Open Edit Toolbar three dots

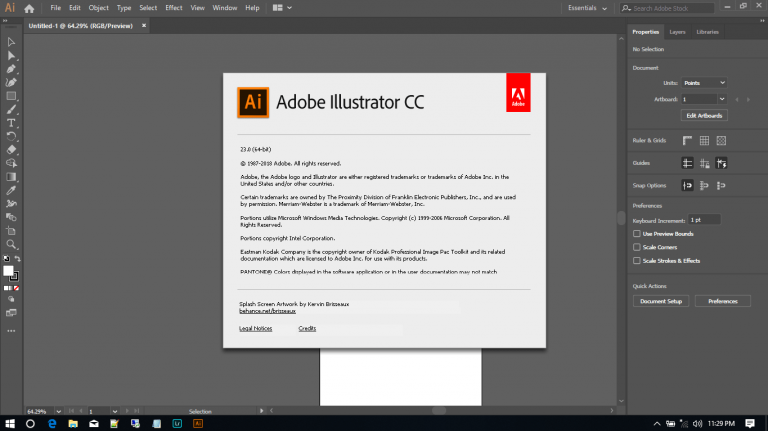[x=11, y=331]
